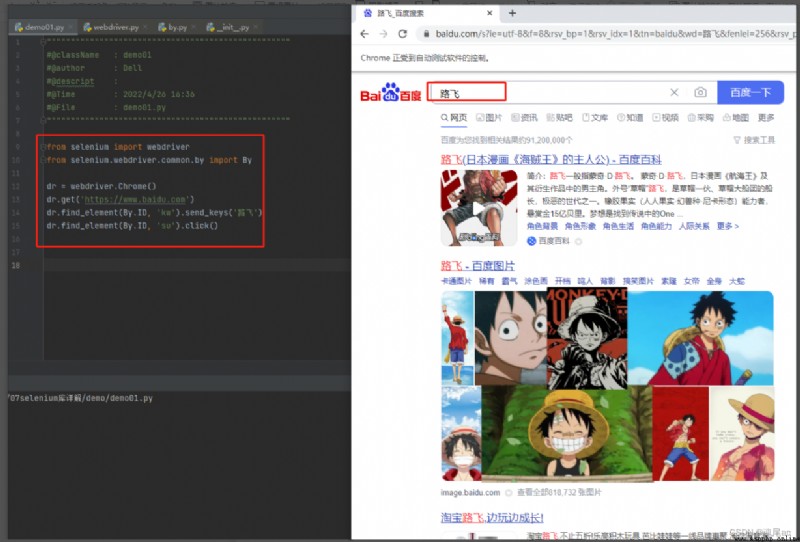Open the 角色形象 sub-link
This screenshot has height=542, width=800.
[x=581, y=226]
